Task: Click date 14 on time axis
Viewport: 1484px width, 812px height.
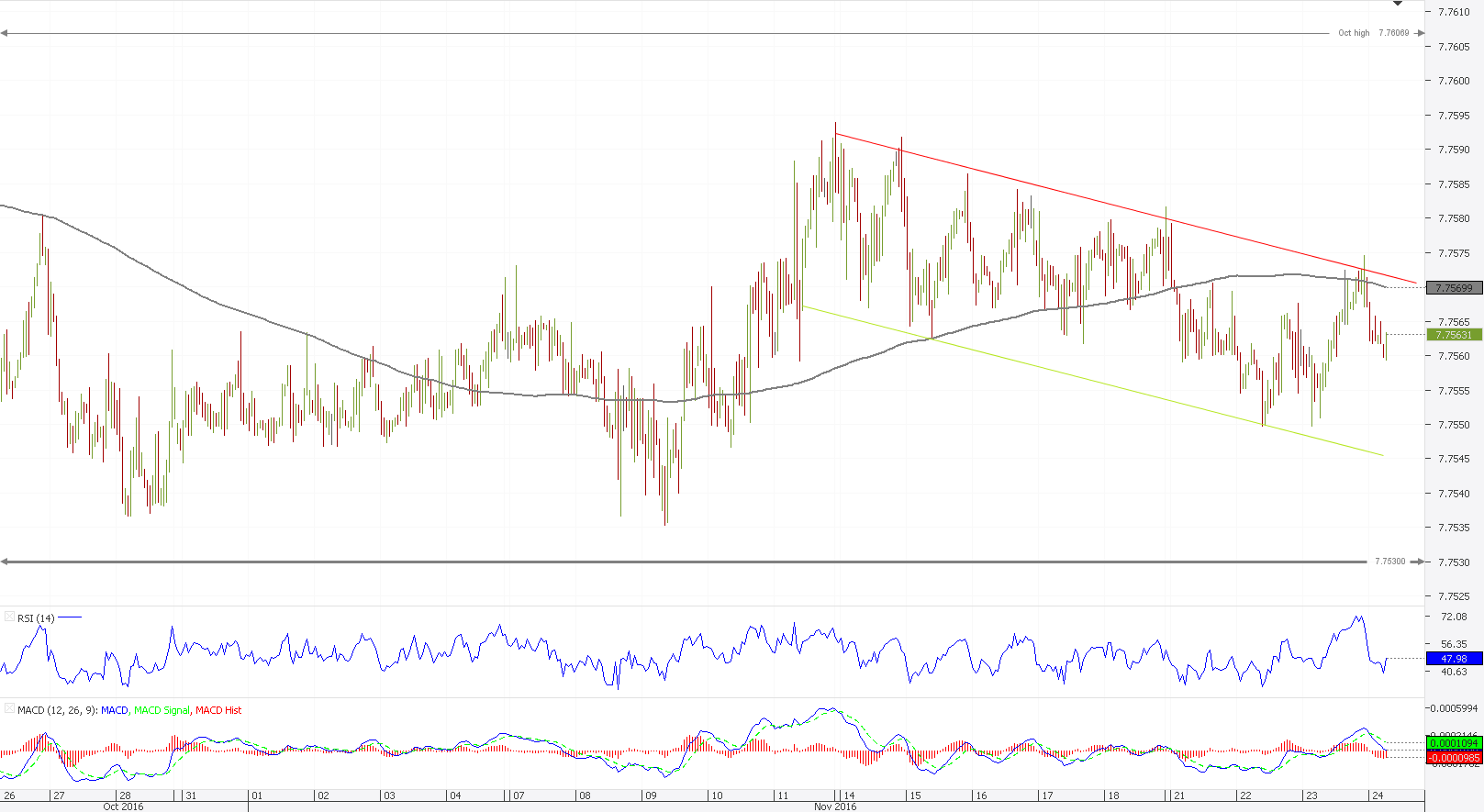Action: 850,795
